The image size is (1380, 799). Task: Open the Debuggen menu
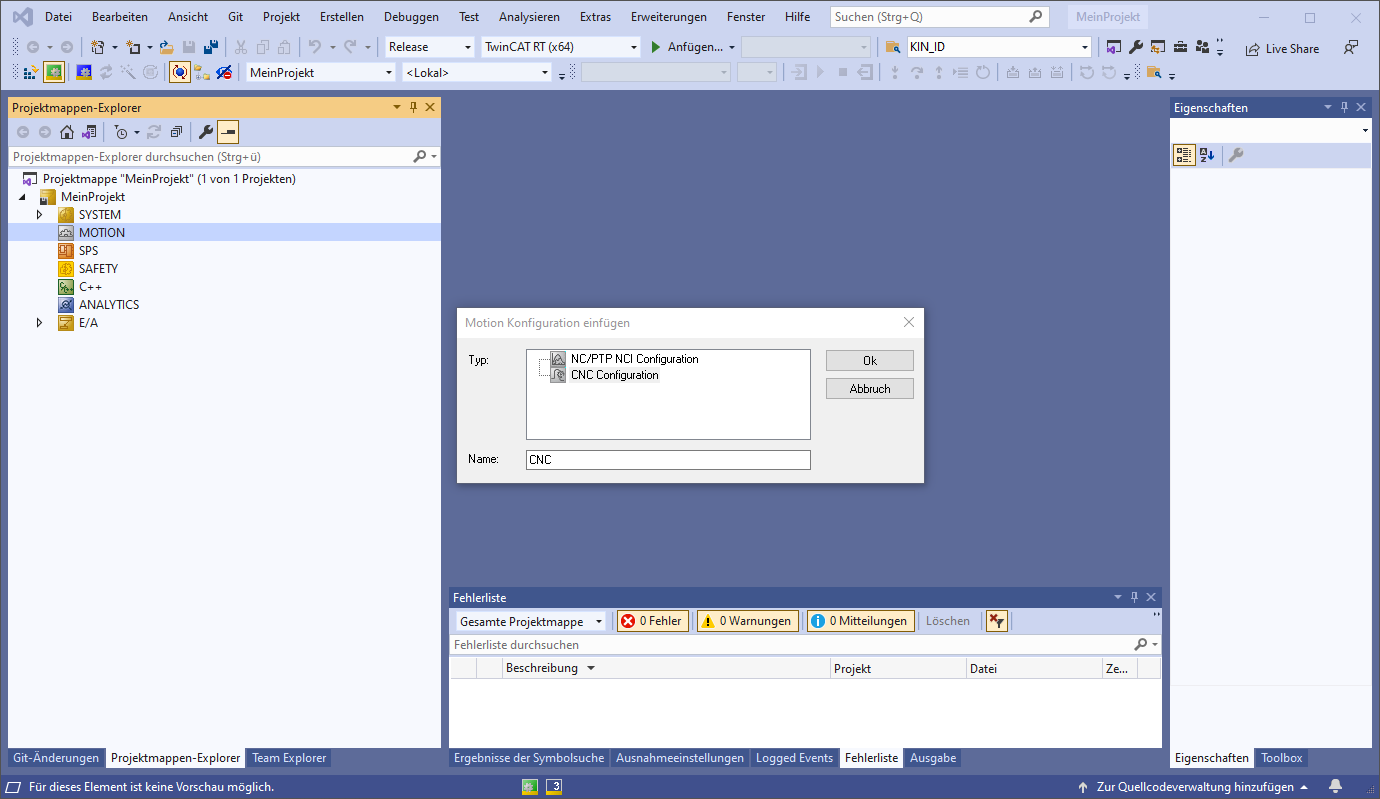411,17
